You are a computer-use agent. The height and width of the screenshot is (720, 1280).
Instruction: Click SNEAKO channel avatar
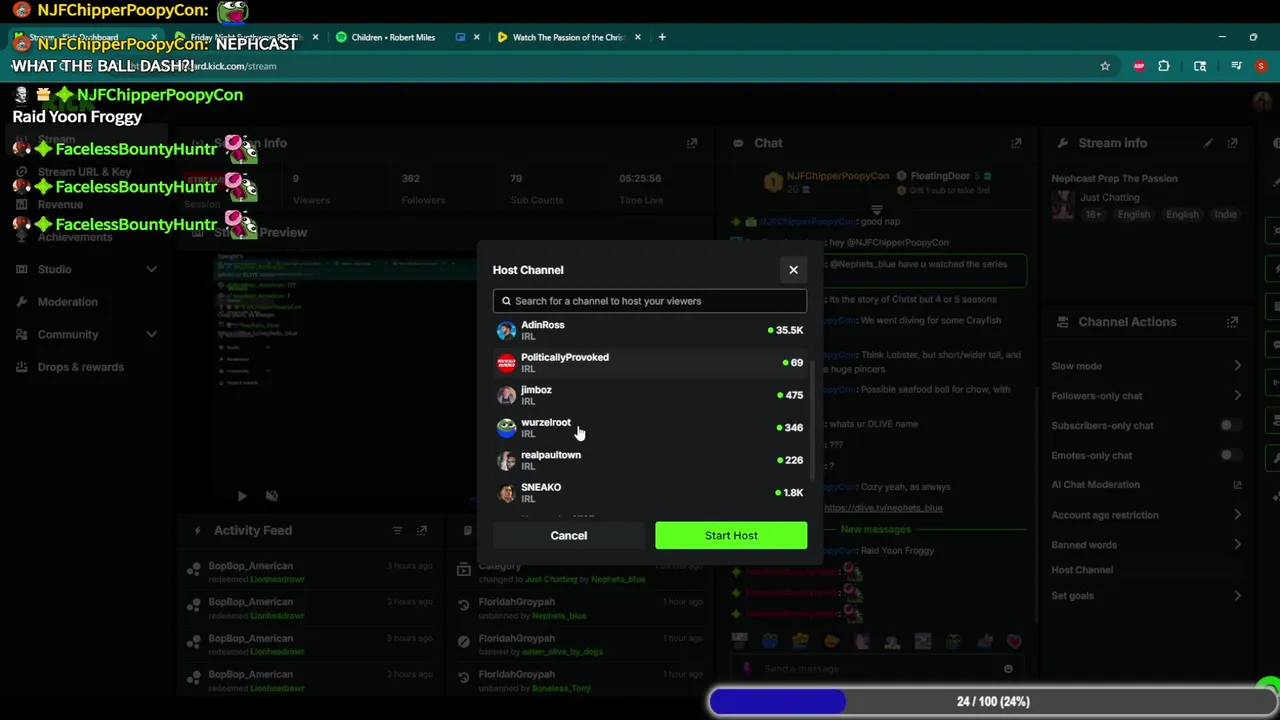point(506,493)
